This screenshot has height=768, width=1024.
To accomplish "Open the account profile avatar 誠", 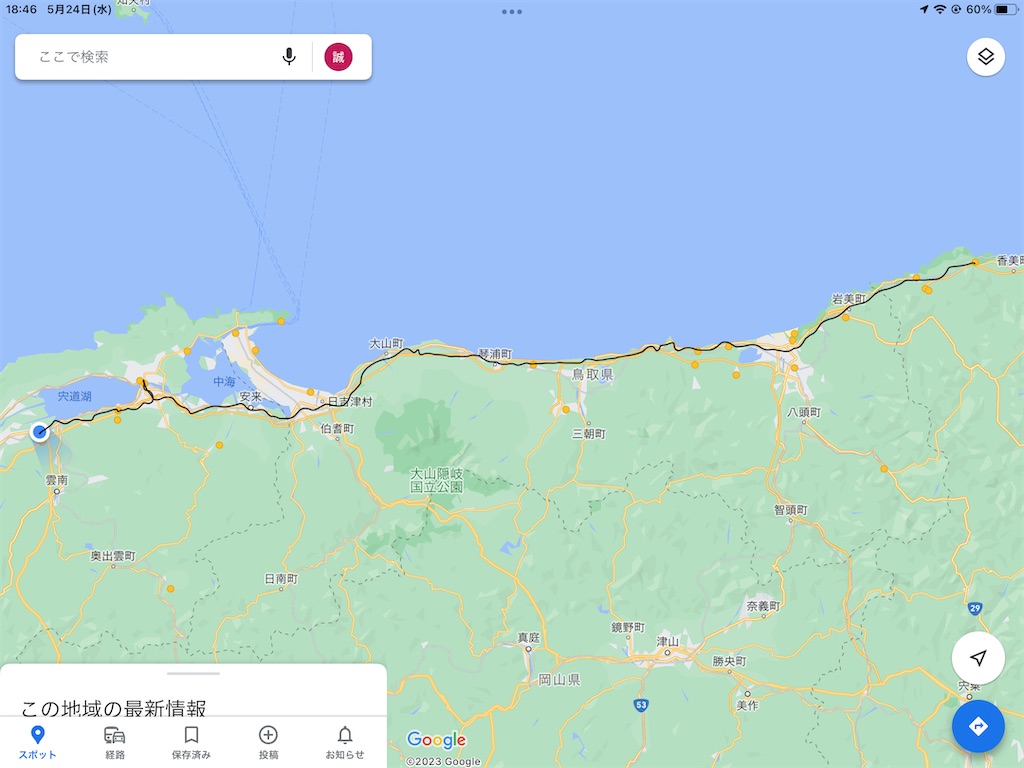I will [338, 57].
